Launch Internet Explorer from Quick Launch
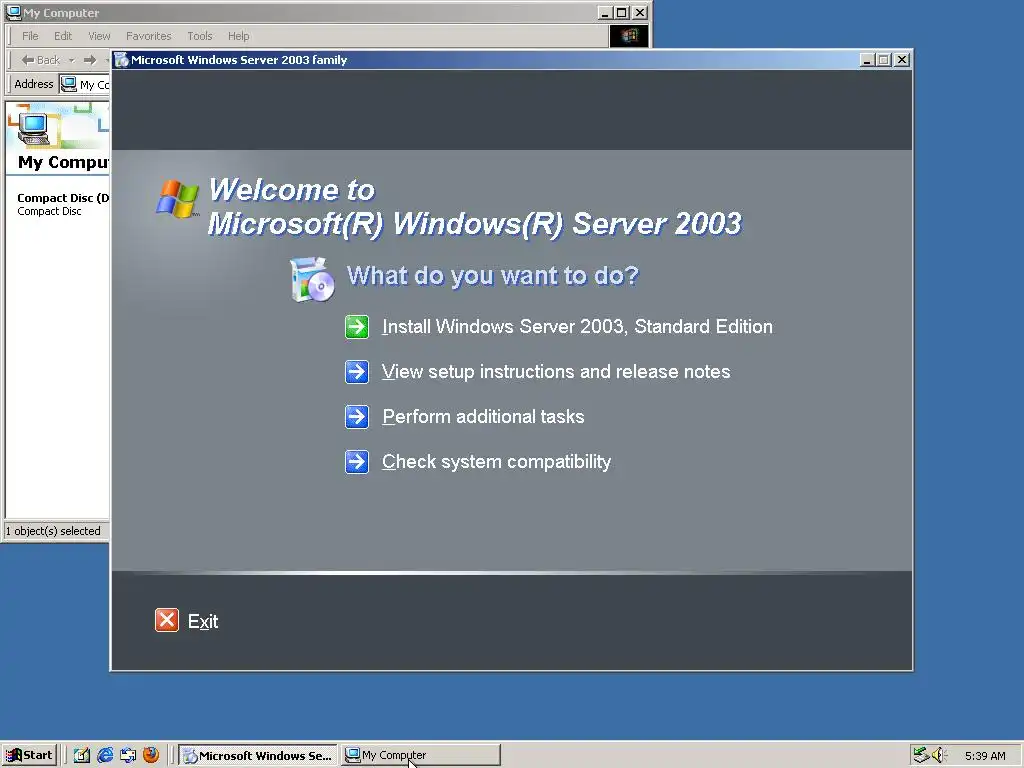1024x768 pixels. click(x=105, y=755)
